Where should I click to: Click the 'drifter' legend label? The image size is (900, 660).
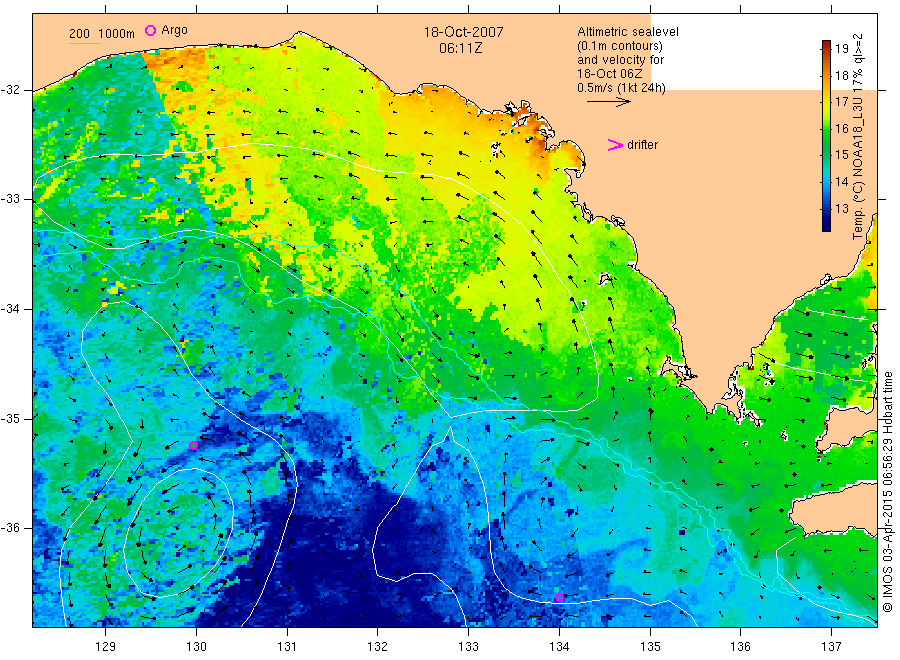click(x=642, y=145)
